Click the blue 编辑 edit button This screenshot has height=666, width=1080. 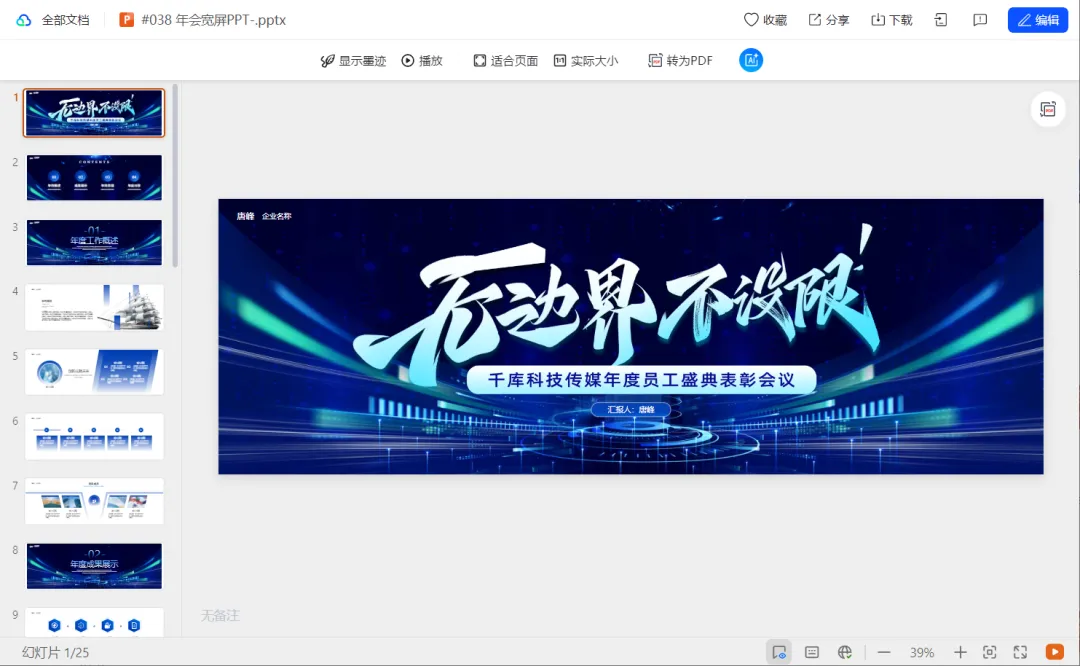1037,20
